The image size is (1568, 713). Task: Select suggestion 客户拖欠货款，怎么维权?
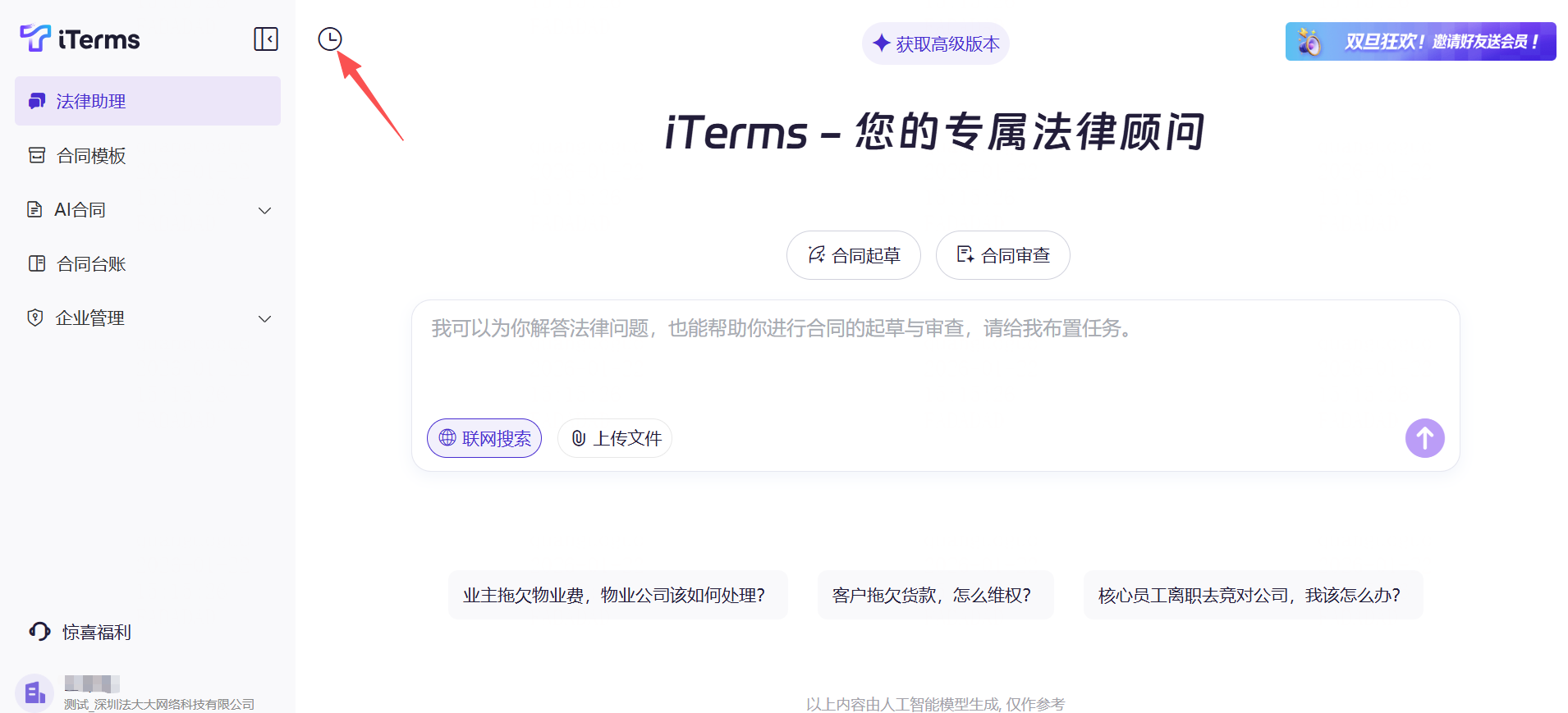pyautogui.click(x=935, y=595)
